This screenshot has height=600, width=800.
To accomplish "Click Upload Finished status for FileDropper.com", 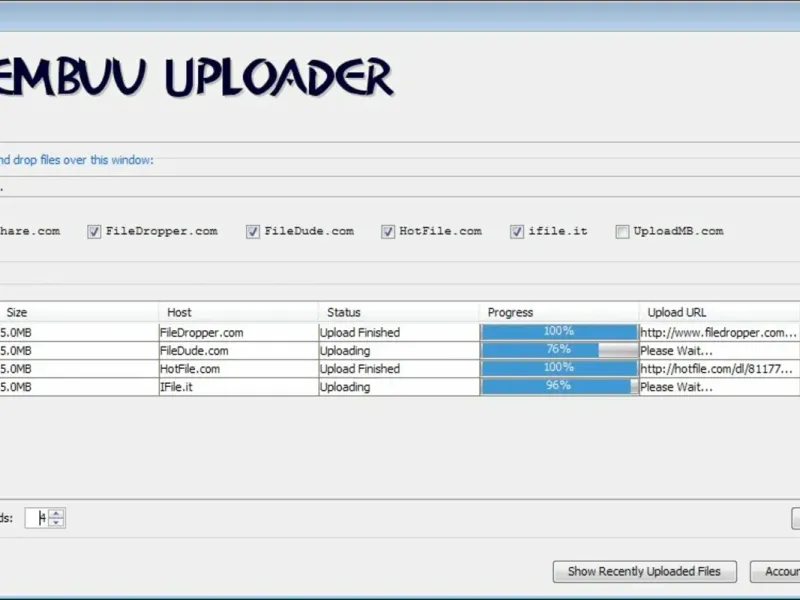I will pos(360,333).
